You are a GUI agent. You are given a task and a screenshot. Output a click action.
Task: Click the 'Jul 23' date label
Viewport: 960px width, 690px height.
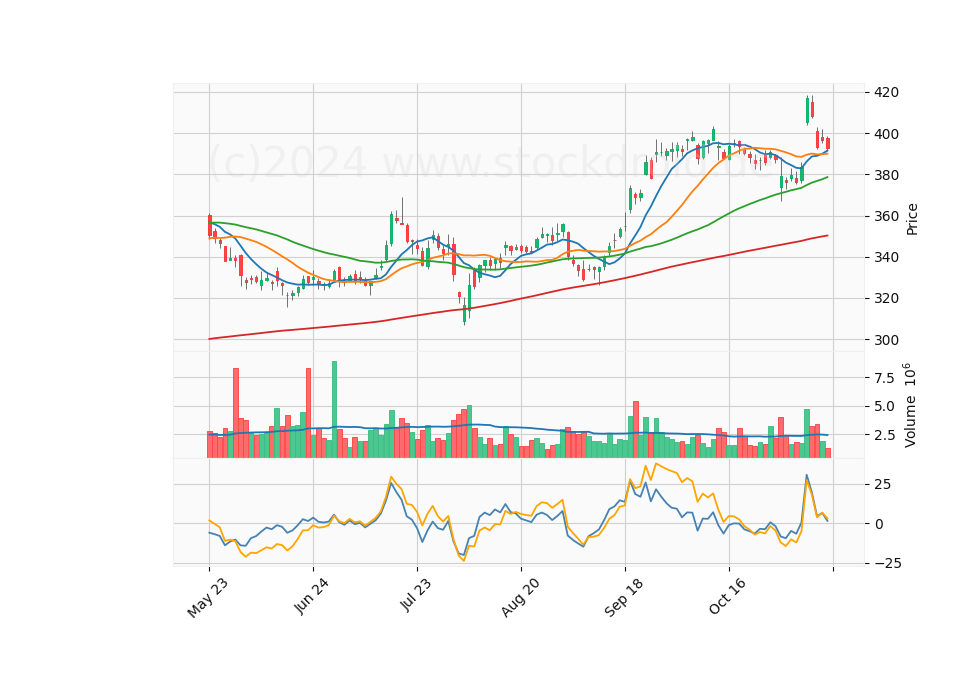[x=416, y=594]
